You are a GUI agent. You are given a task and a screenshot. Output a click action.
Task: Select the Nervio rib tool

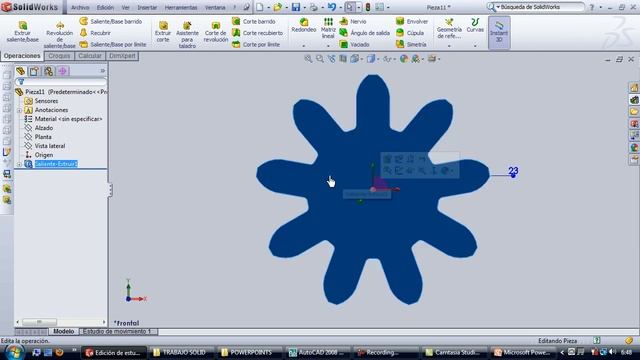click(x=353, y=21)
